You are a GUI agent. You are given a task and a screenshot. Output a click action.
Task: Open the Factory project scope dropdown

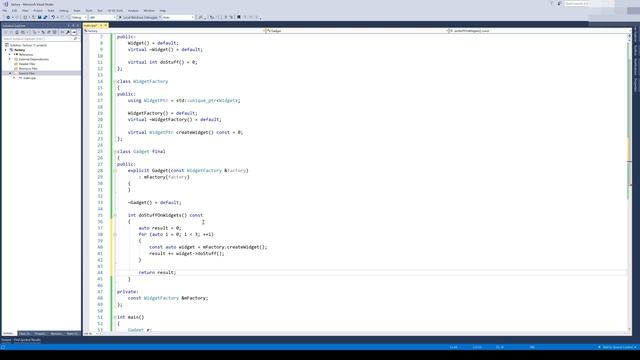[x=173, y=31]
